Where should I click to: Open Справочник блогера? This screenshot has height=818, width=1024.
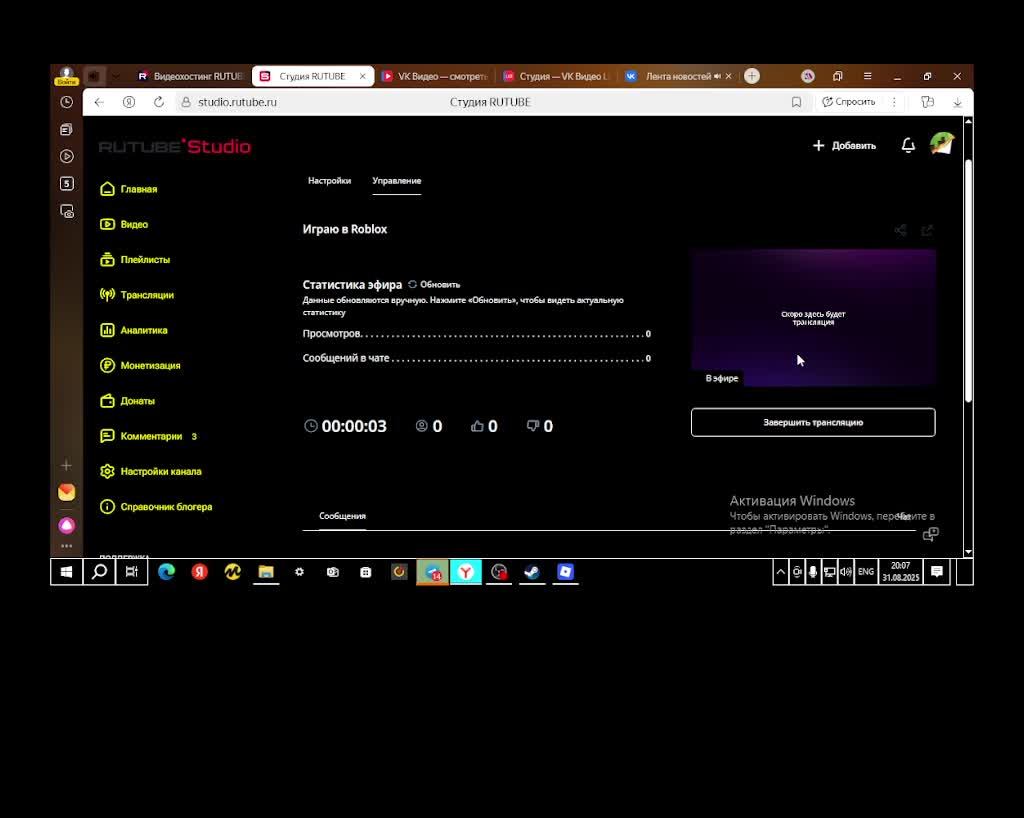[x=156, y=506]
